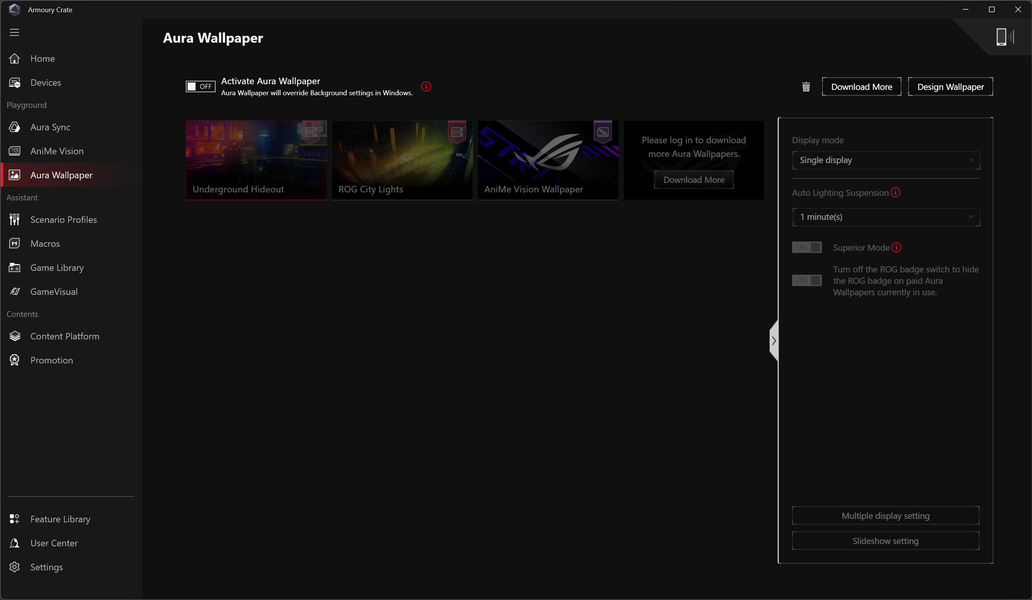Open the hamburger navigation menu icon
The width and height of the screenshot is (1032, 600).
(14, 32)
